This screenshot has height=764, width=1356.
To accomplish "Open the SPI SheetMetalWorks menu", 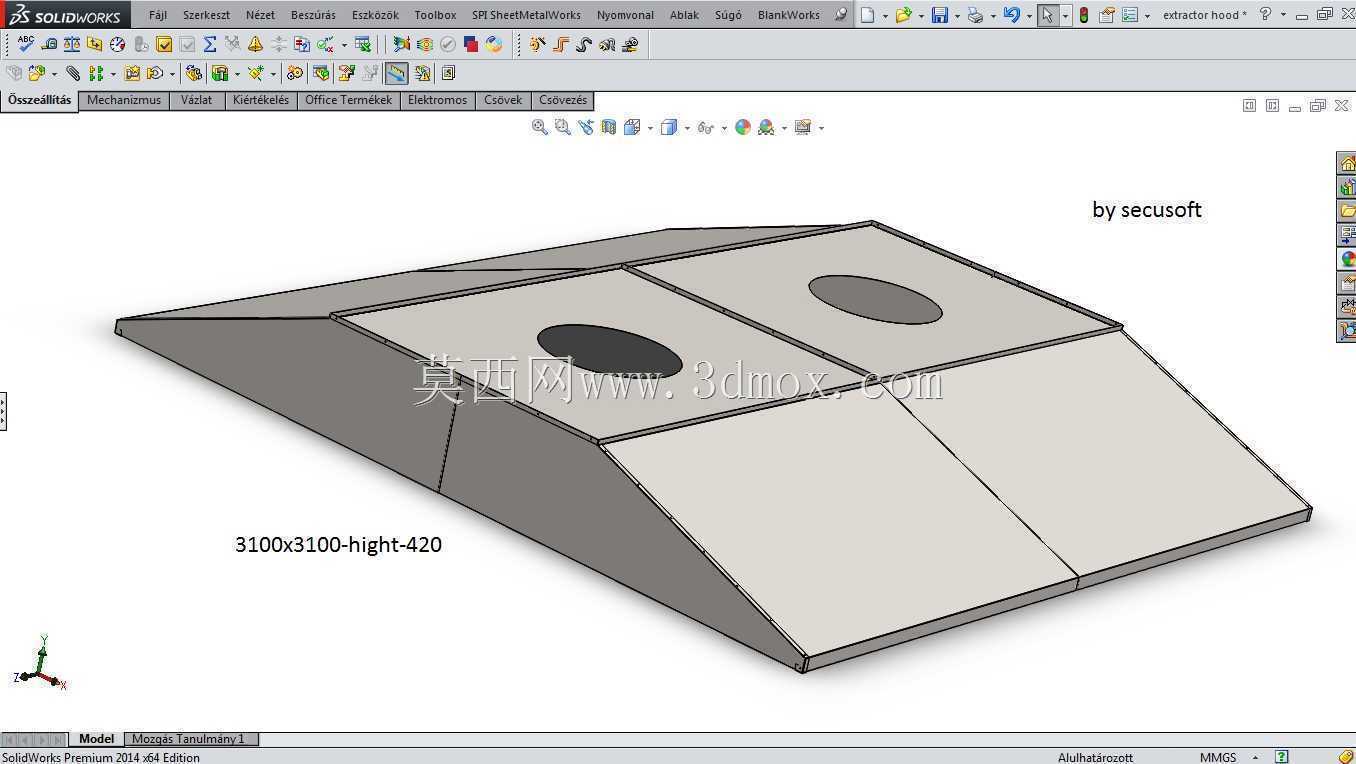I will click(526, 15).
